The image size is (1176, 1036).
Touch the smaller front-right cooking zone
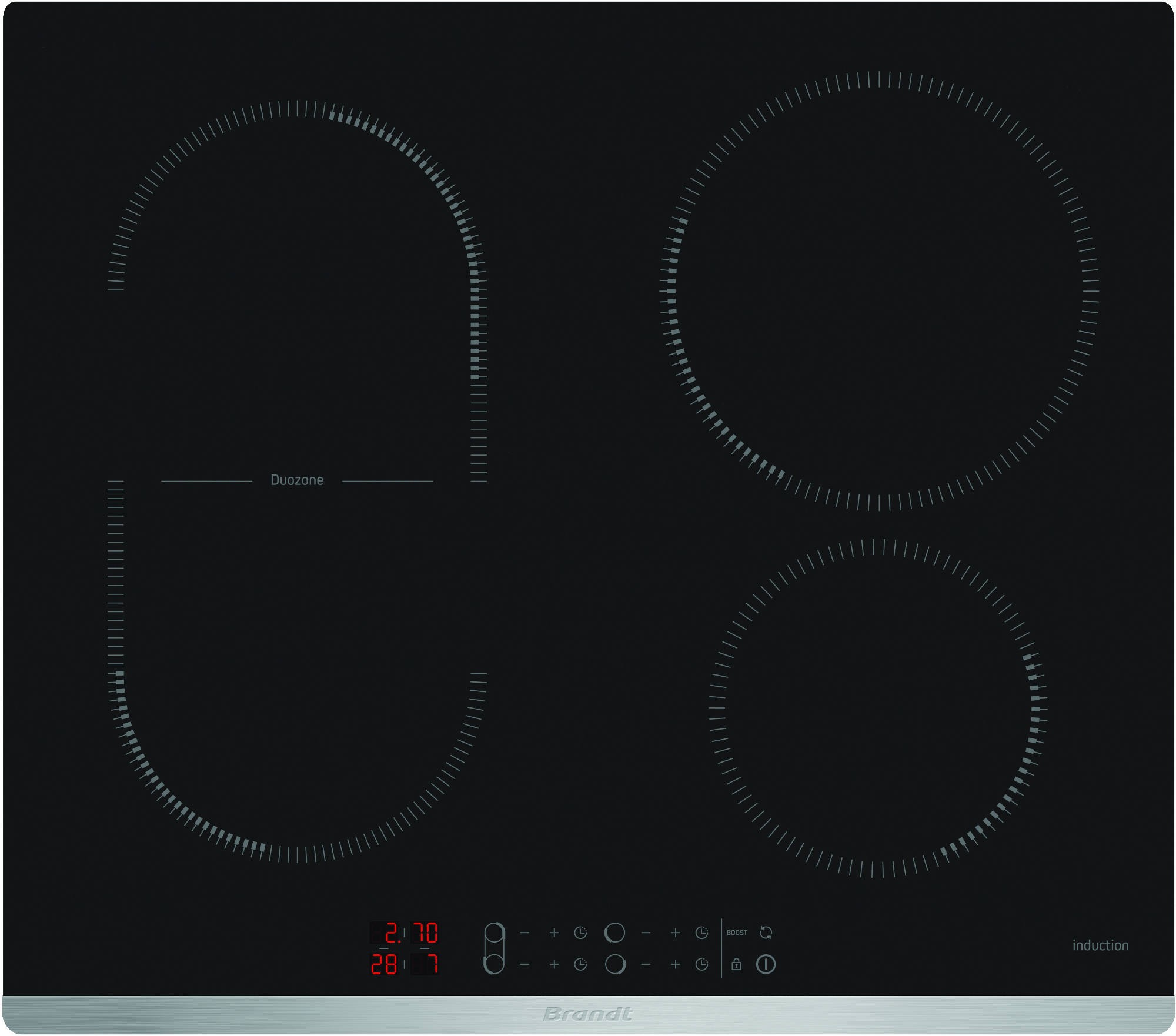point(878,709)
